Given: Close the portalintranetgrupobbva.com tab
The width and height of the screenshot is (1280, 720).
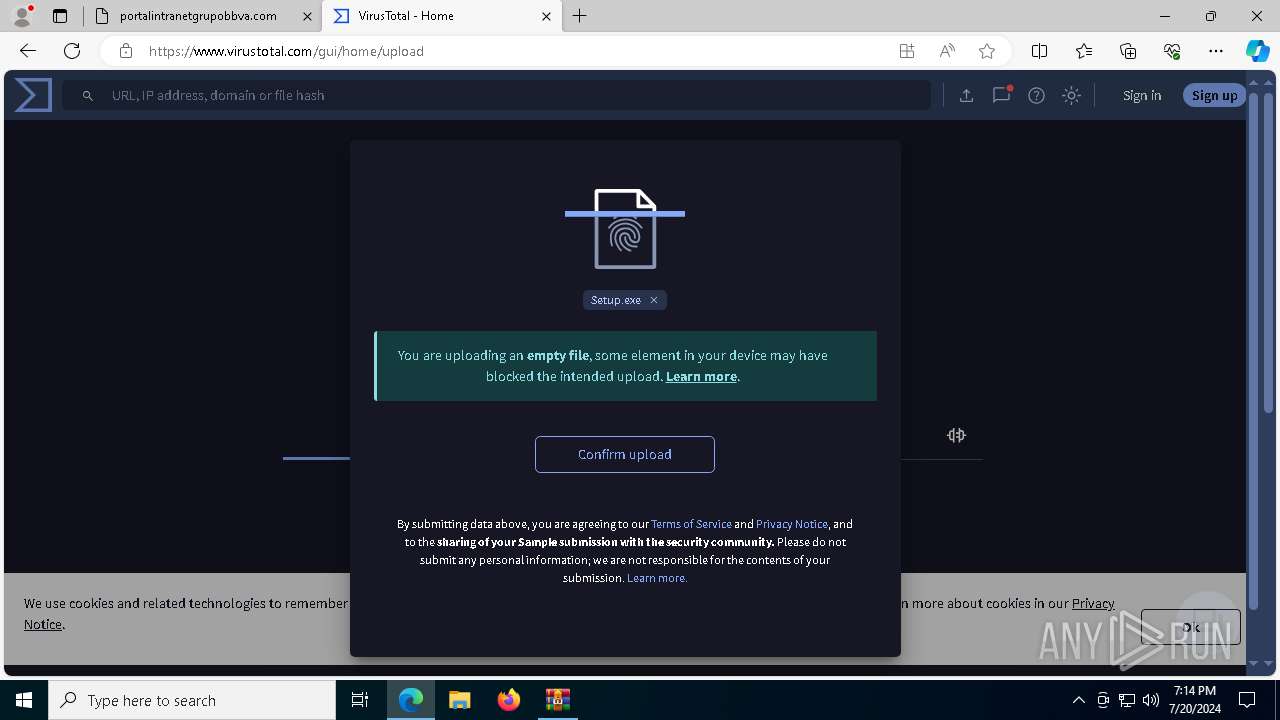Looking at the screenshot, I should click(307, 16).
